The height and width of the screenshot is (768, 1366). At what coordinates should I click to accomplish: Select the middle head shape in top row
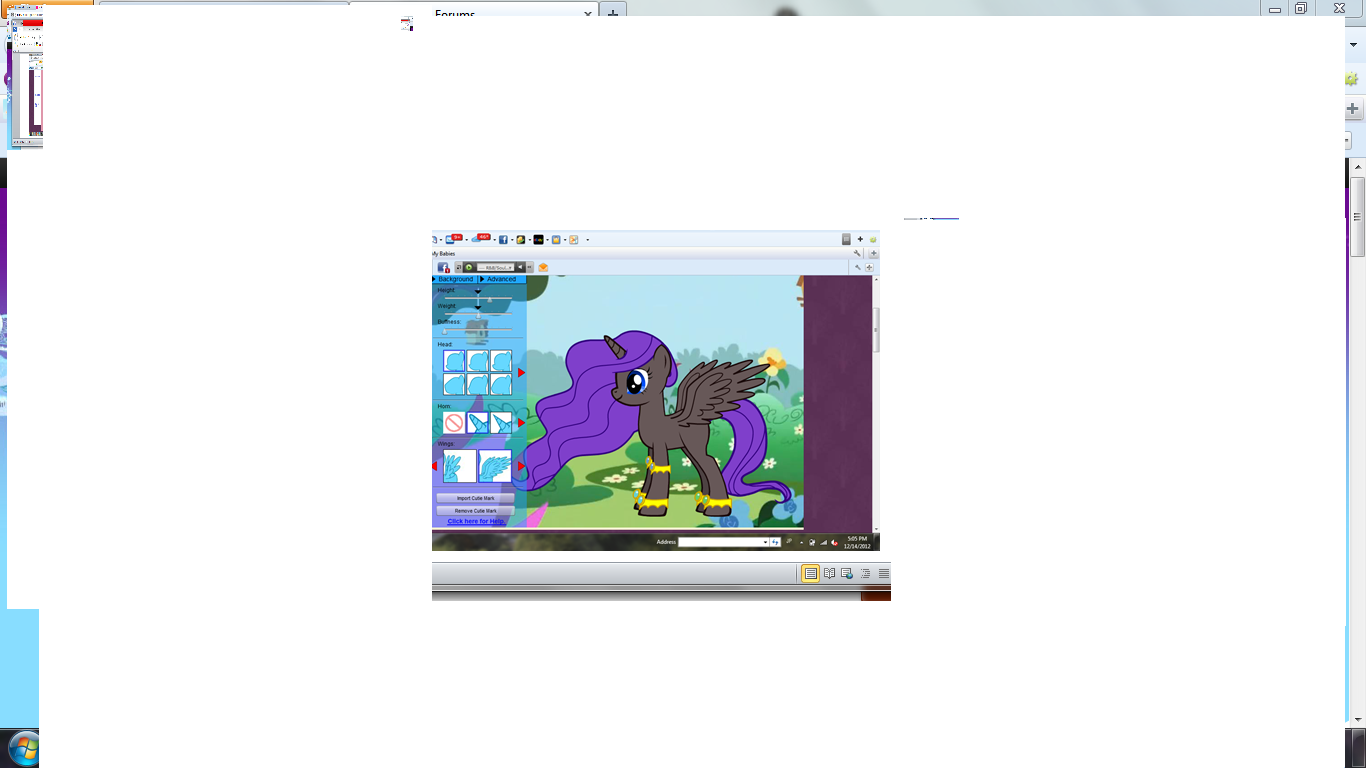pyautogui.click(x=478, y=361)
